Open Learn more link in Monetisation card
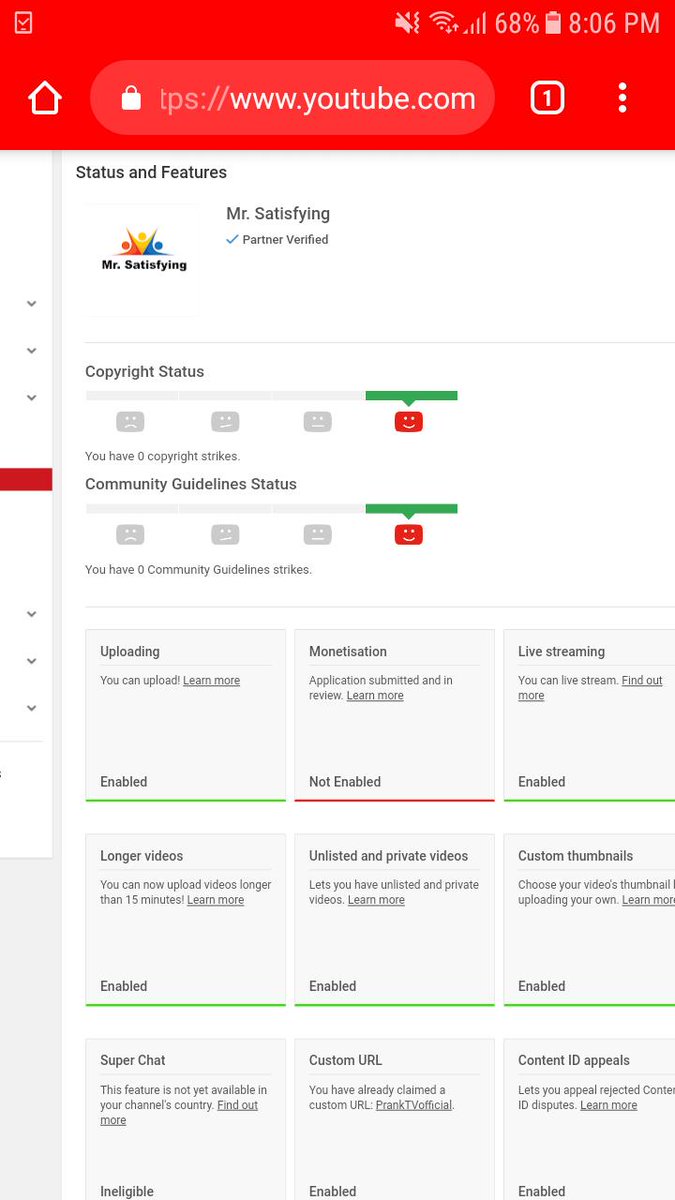The image size is (675, 1200). pyautogui.click(x=375, y=696)
